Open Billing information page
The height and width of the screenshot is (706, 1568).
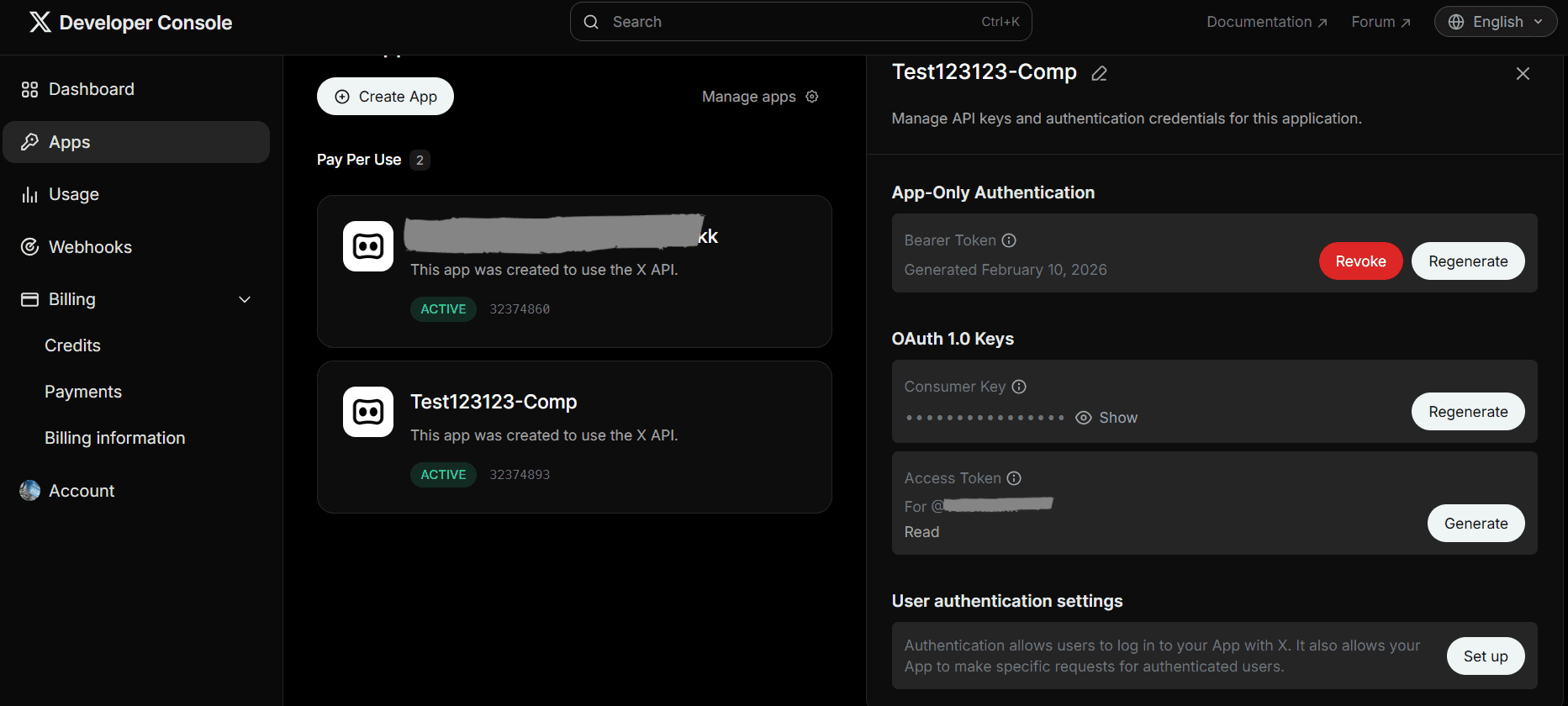(x=115, y=438)
